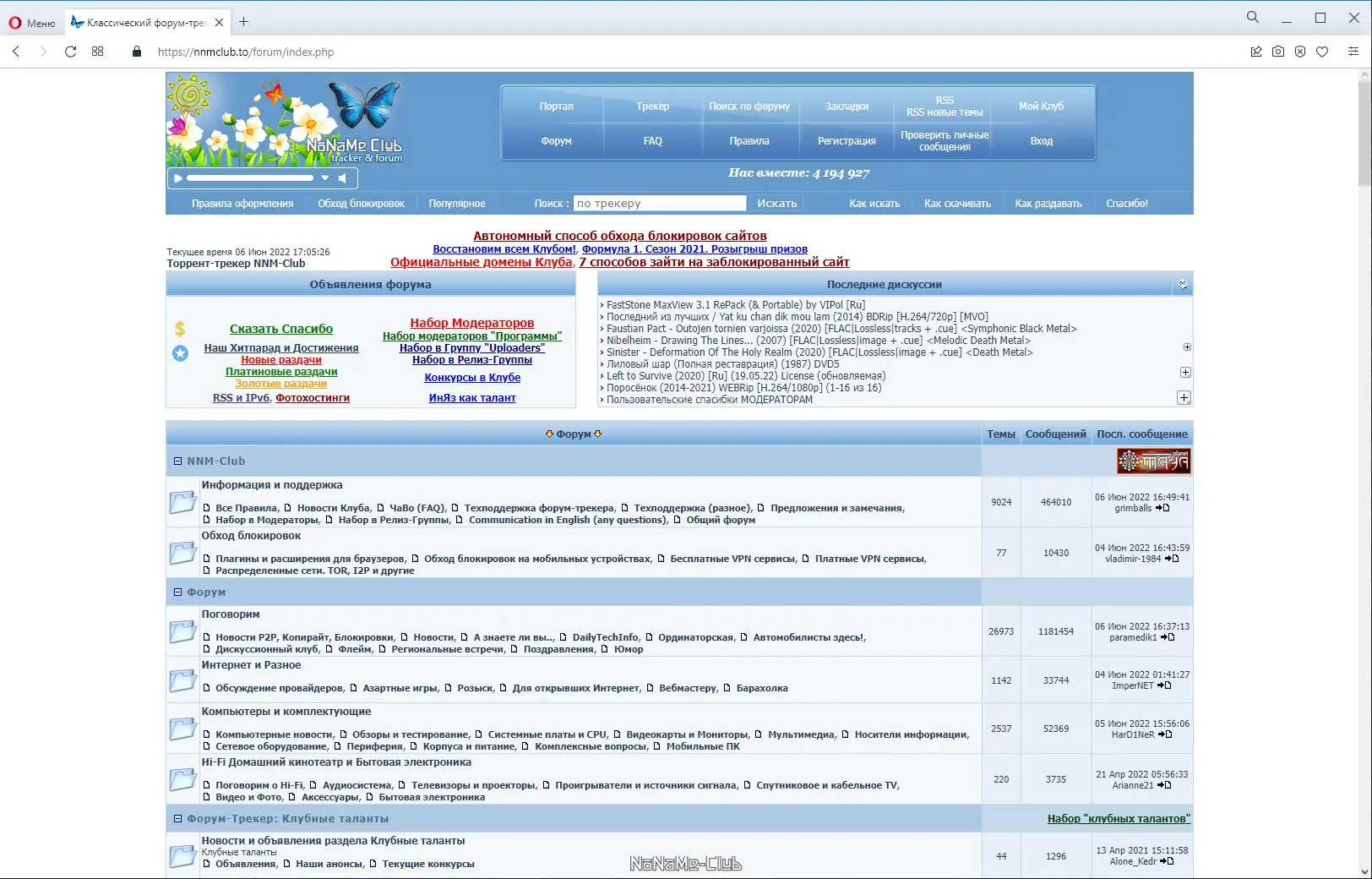Open the Трекер menu item
The width and height of the screenshot is (1372, 879).
[x=652, y=106]
